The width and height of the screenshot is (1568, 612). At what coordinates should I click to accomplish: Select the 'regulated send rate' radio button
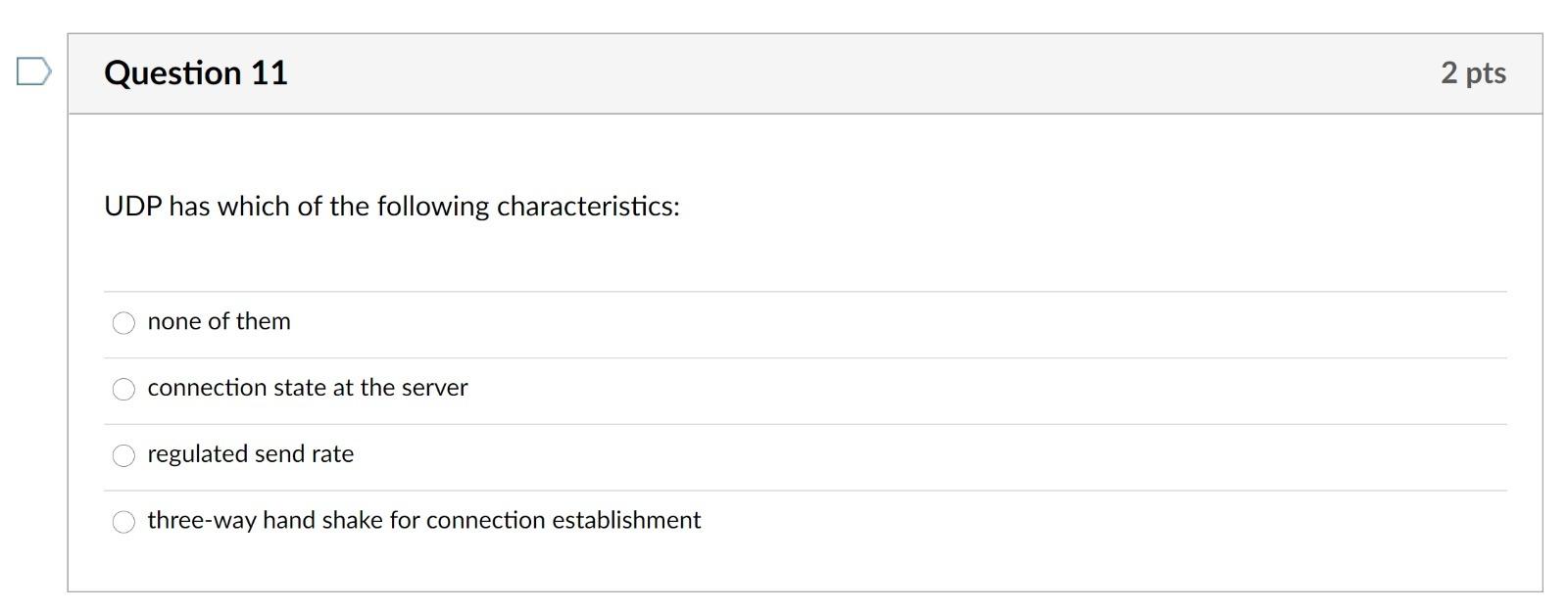click(123, 455)
